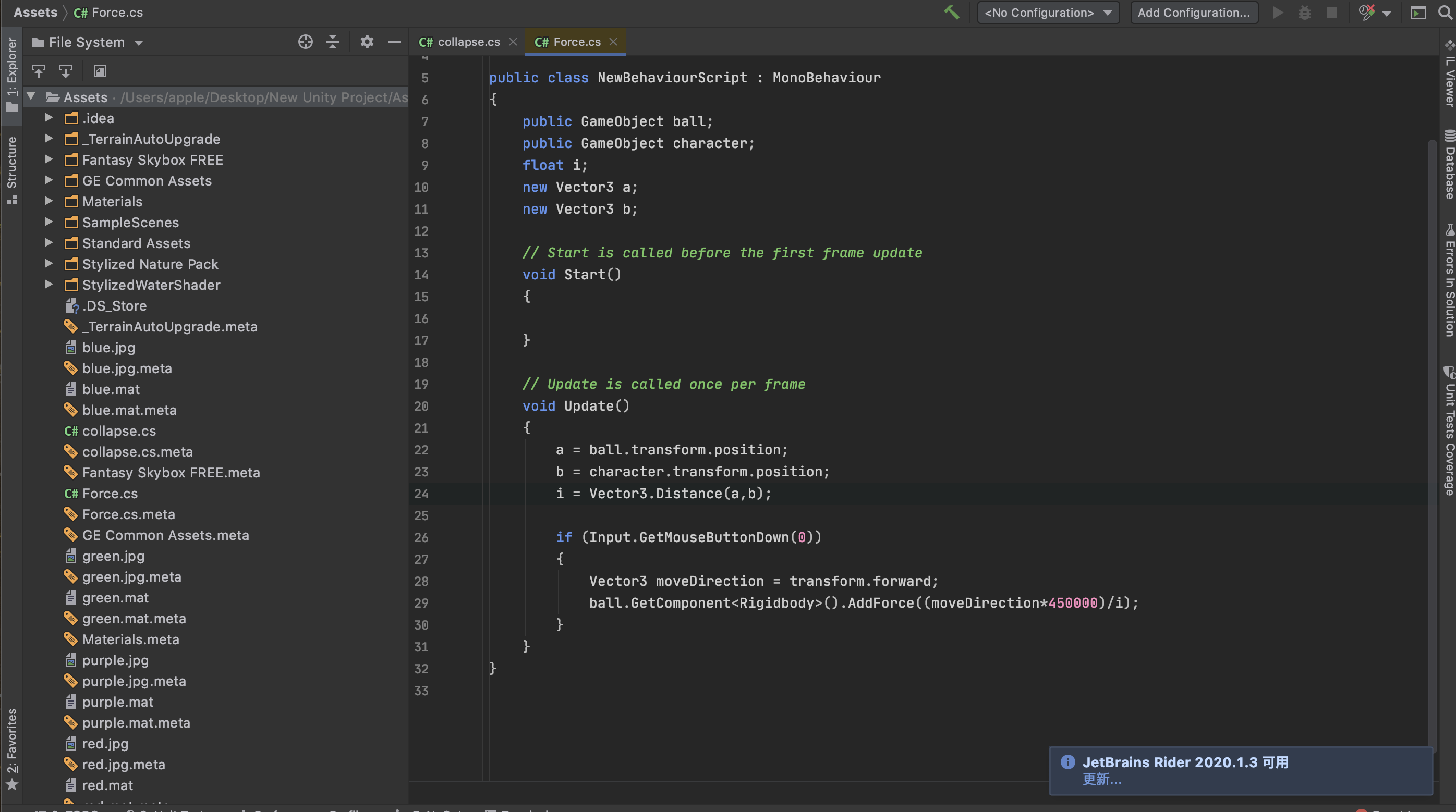
Task: Open the IL Viewer side panel
Action: (x=1449, y=75)
